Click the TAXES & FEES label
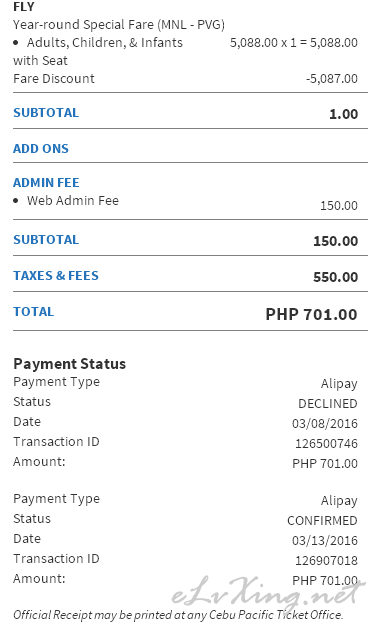The image size is (376, 628). 56,276
